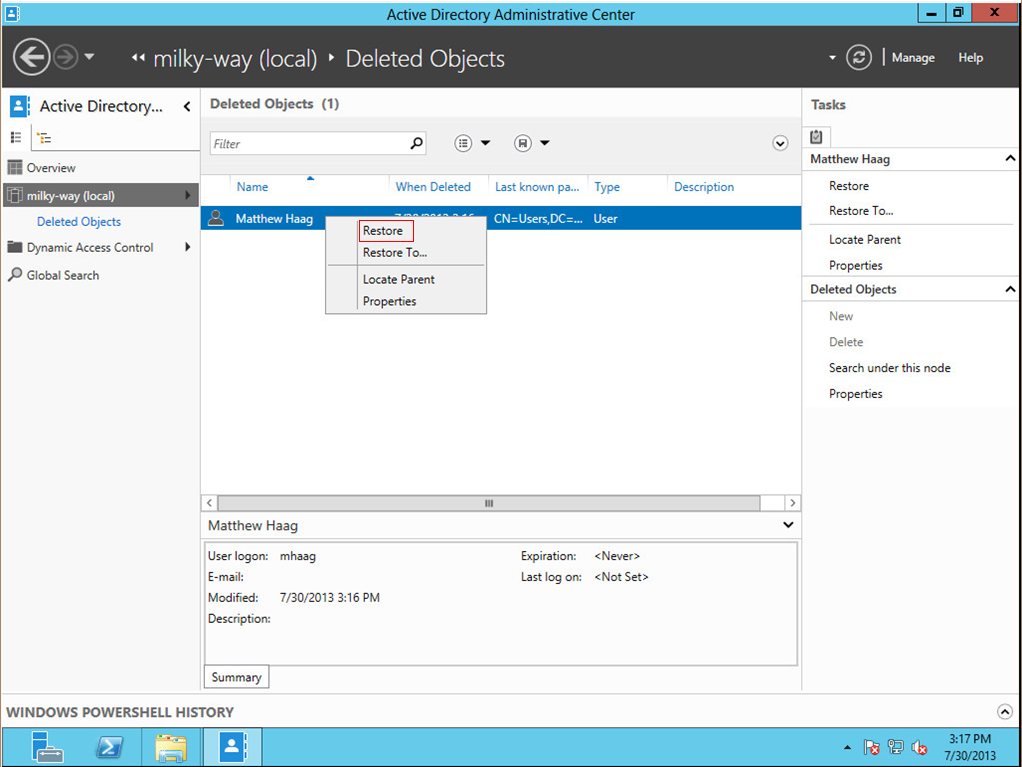The image size is (1022, 767).
Task: Sort by Last known parent column
Action: 537,187
